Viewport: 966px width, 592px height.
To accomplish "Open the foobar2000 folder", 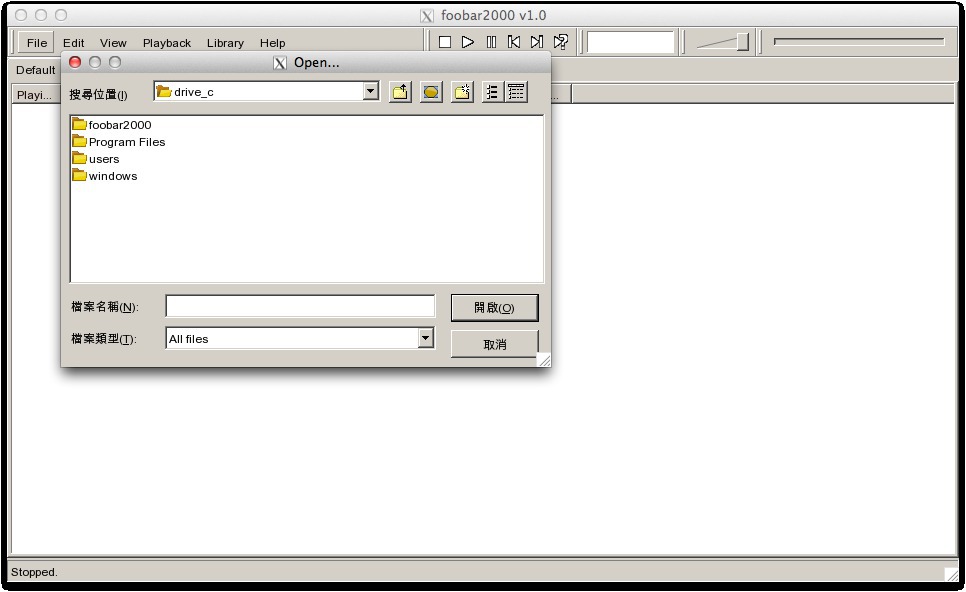I will tap(112, 124).
